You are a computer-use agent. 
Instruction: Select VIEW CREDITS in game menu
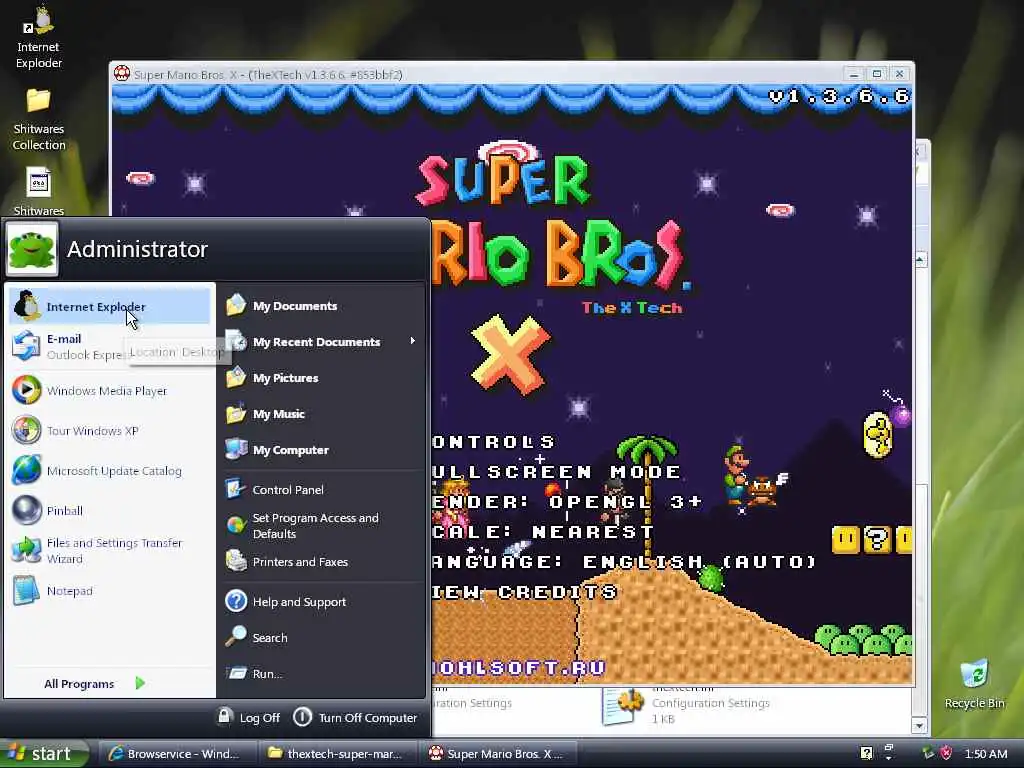(524, 592)
